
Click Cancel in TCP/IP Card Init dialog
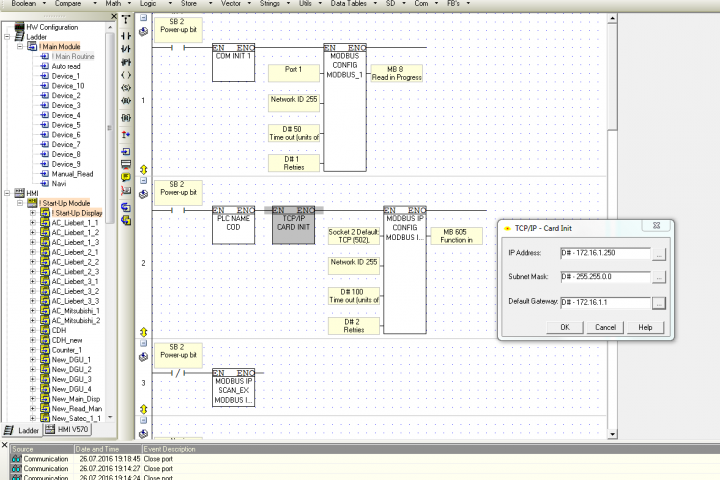click(x=605, y=327)
